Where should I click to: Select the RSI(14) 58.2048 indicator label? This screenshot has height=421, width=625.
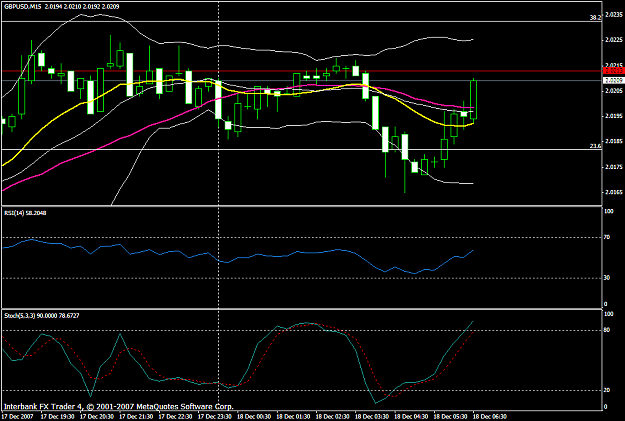pos(25,213)
